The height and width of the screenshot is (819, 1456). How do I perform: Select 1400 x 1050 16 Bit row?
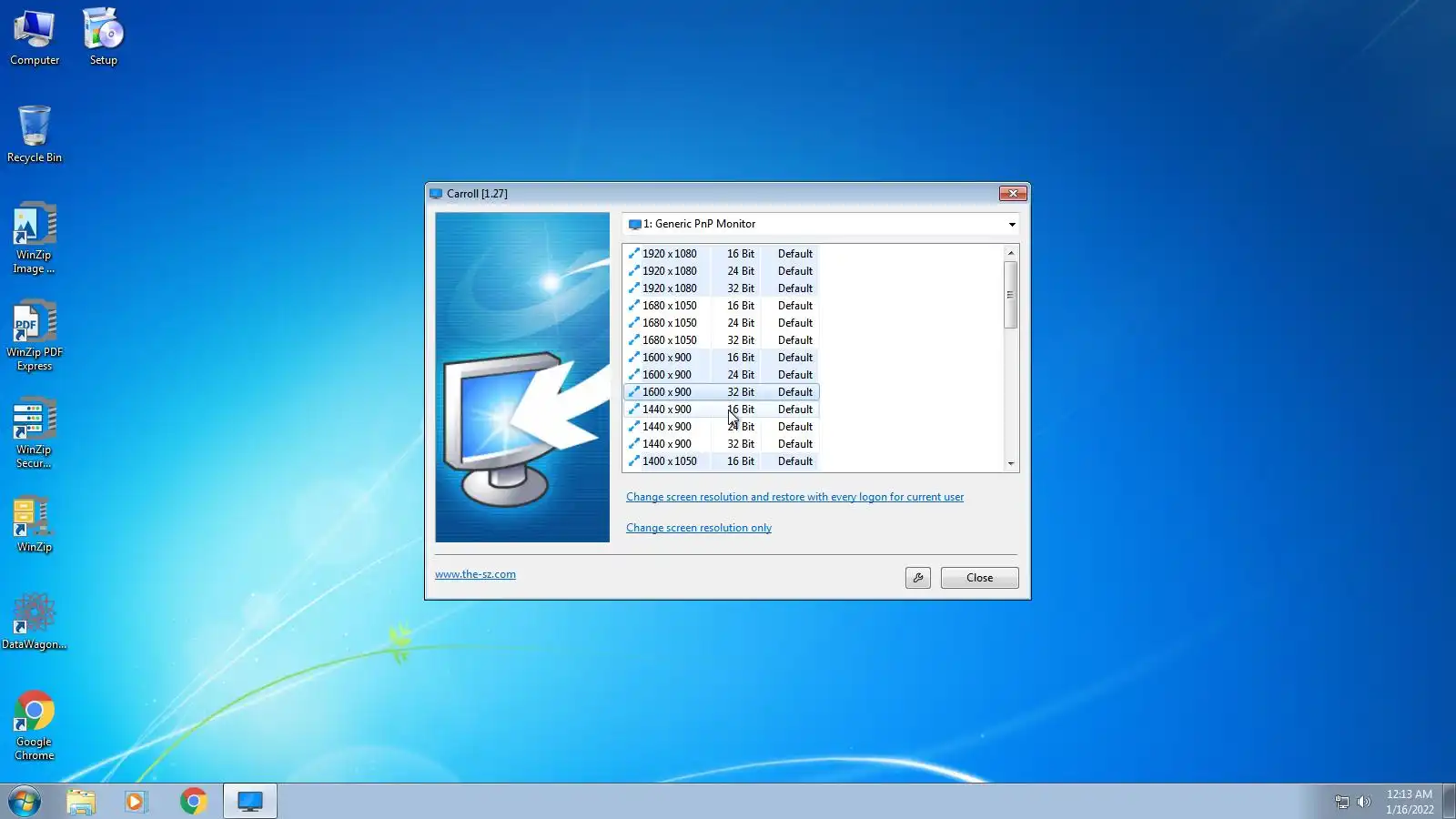tap(721, 461)
